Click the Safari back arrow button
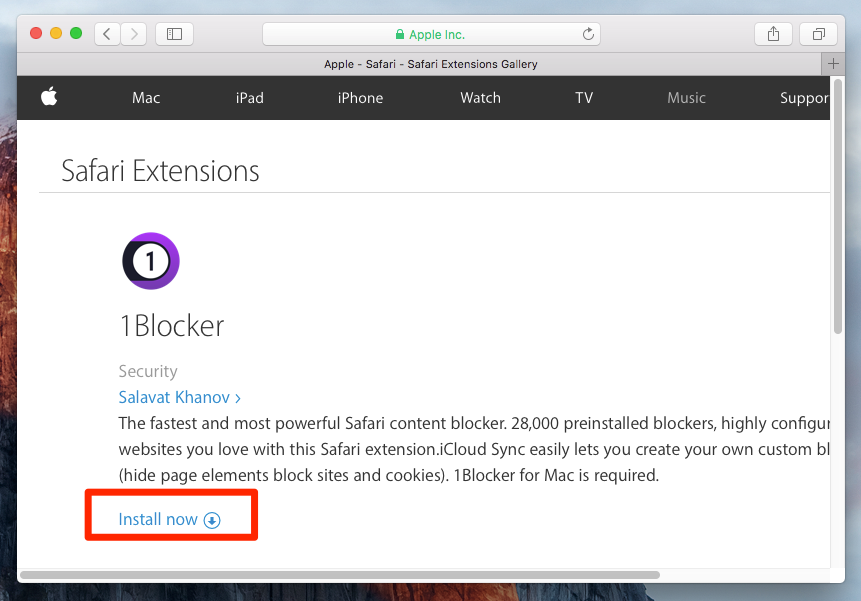The height and width of the screenshot is (601, 861). [x=108, y=34]
